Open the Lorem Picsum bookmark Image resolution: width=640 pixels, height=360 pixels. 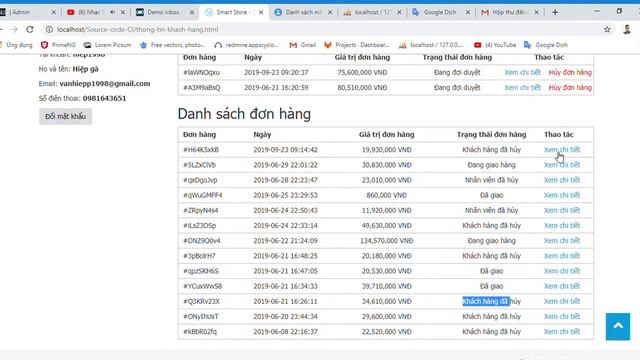point(107,45)
